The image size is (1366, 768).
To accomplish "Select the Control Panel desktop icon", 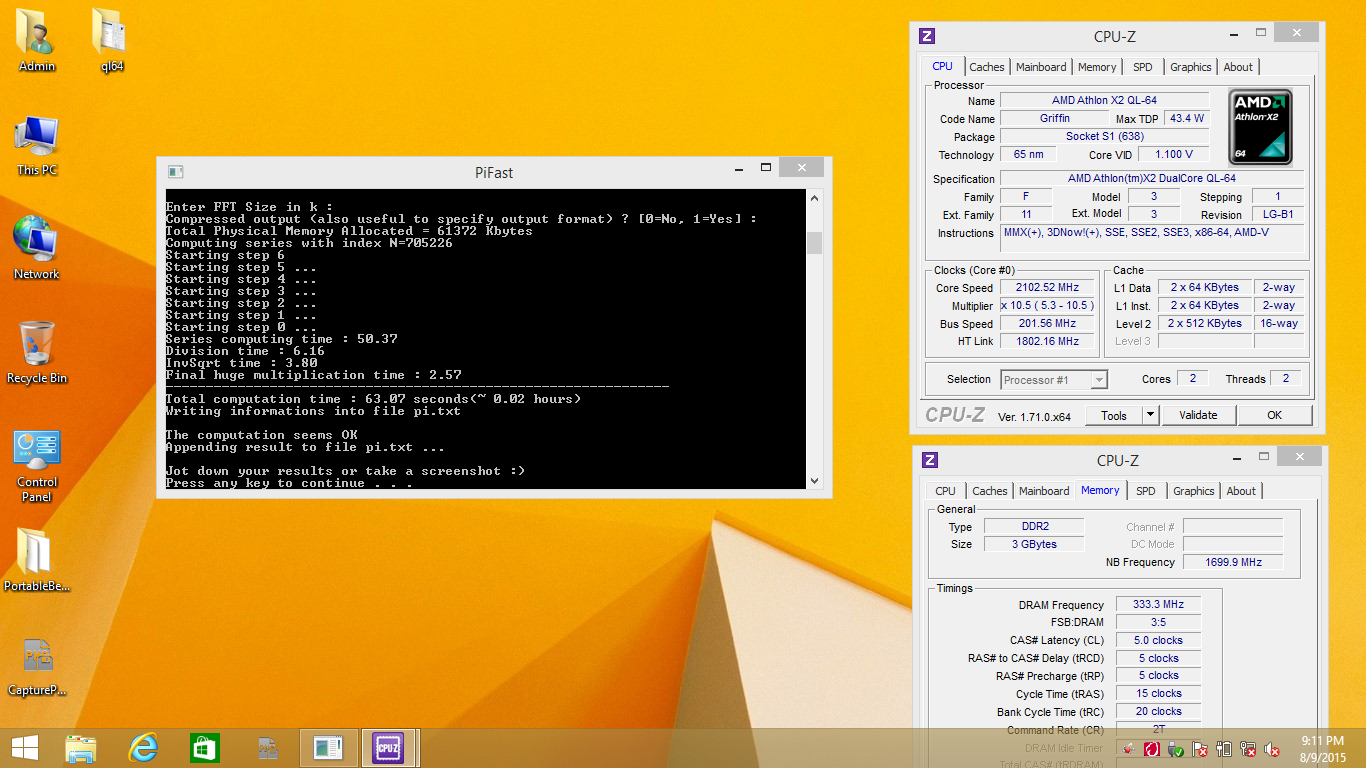I will [37, 465].
